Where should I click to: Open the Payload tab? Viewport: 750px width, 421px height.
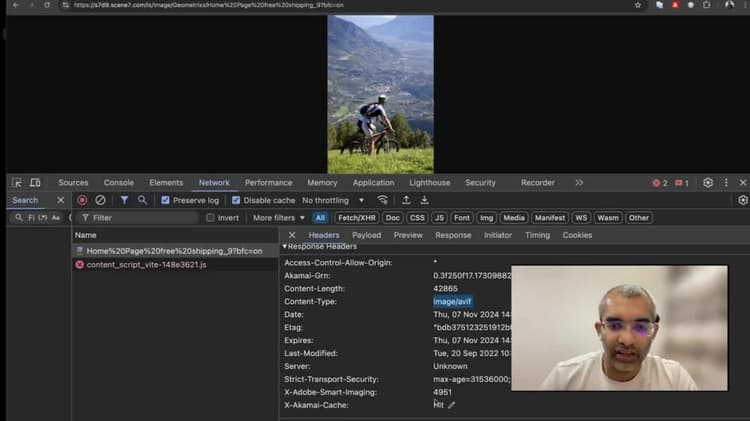(x=366, y=235)
